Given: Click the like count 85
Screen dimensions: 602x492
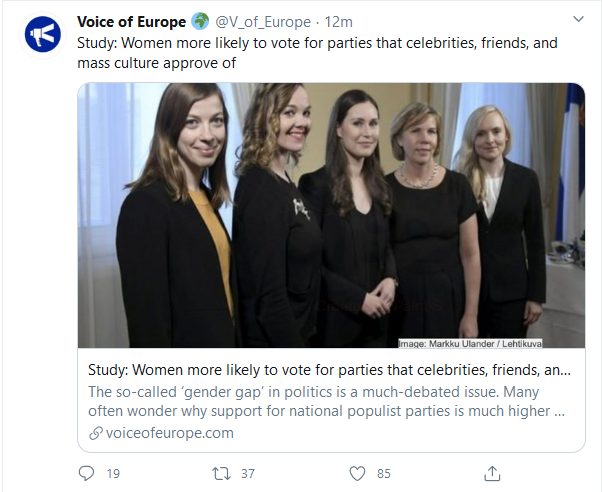Looking at the screenshot, I should 384,473.
